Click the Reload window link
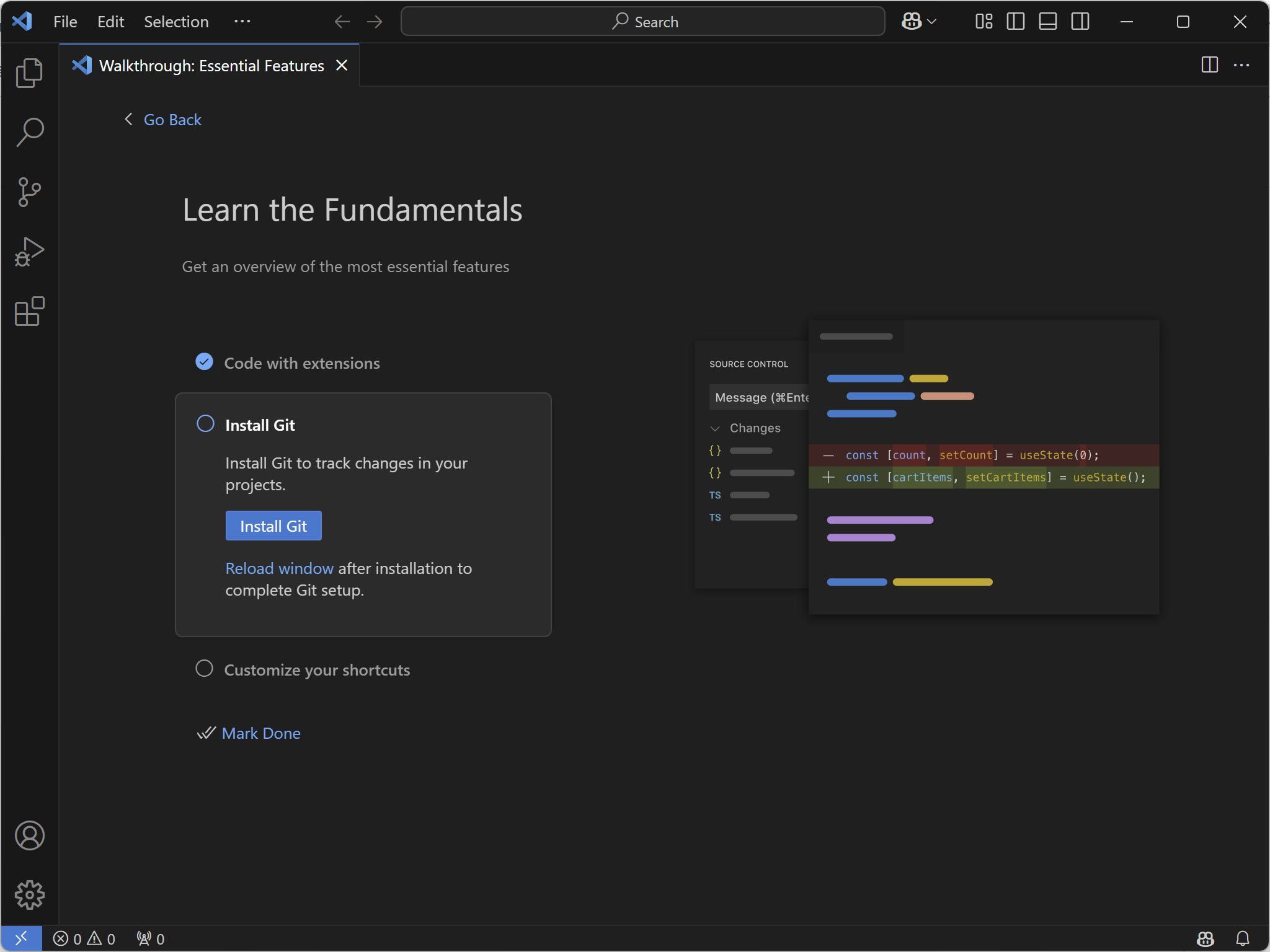The width and height of the screenshot is (1270, 952). tap(279, 568)
